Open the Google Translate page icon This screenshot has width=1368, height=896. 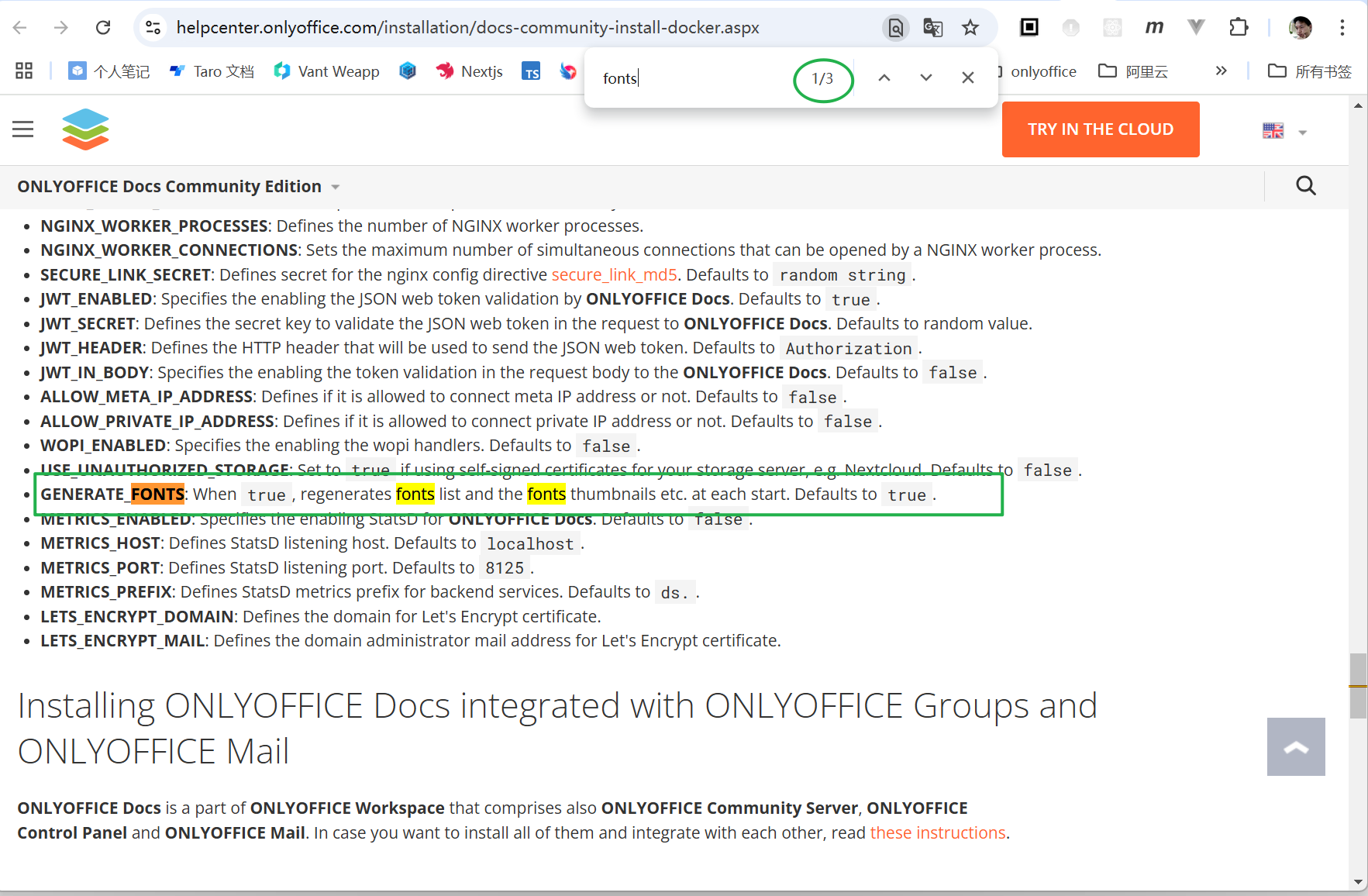[933, 28]
